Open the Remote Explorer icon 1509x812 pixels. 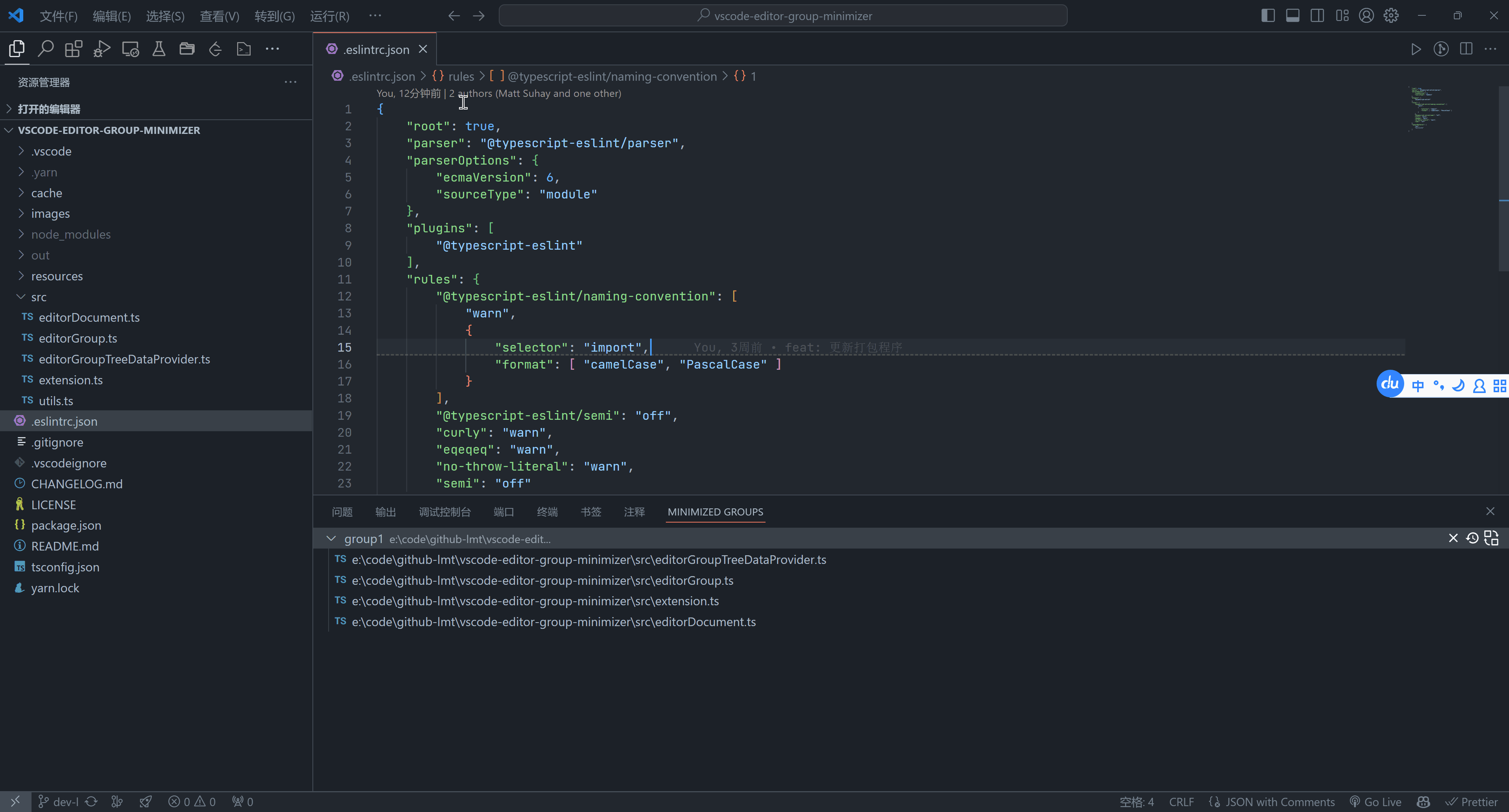(130, 48)
